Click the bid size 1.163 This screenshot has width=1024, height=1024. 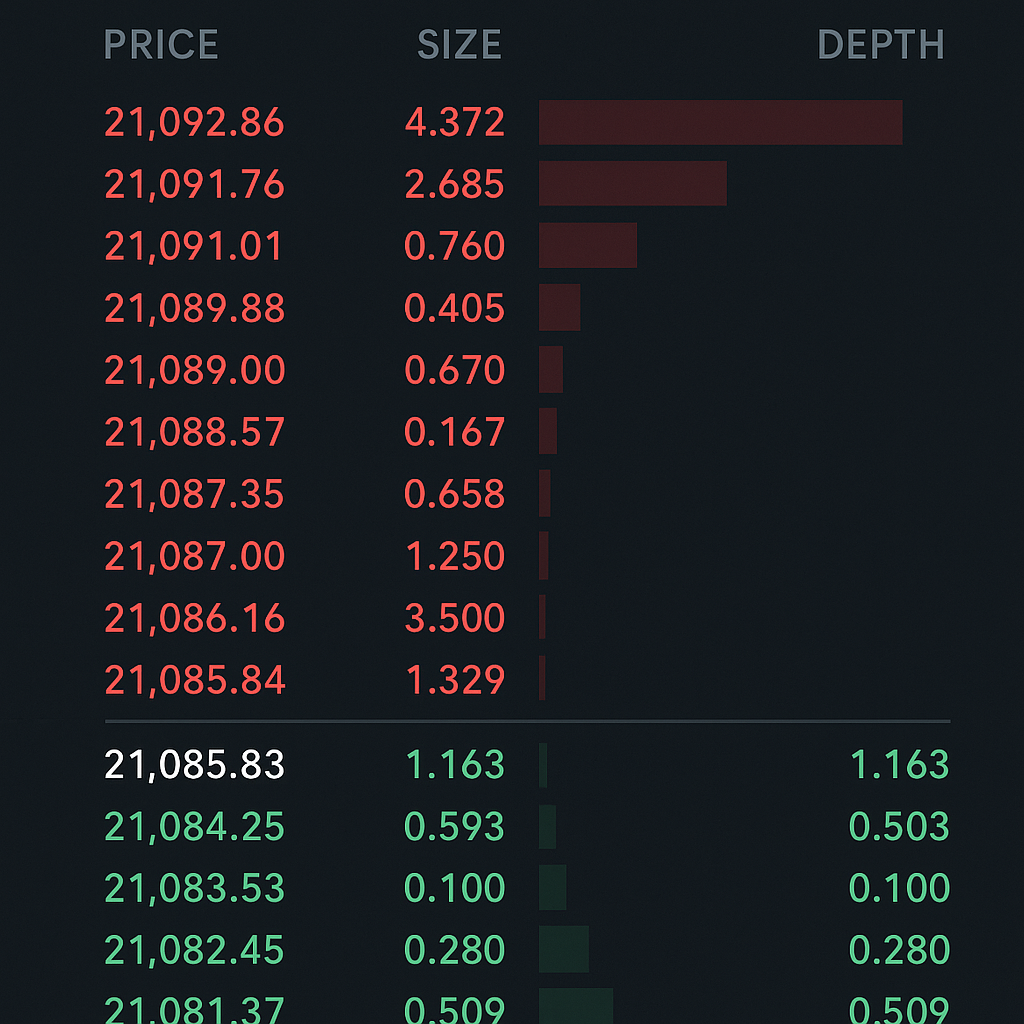click(x=456, y=763)
